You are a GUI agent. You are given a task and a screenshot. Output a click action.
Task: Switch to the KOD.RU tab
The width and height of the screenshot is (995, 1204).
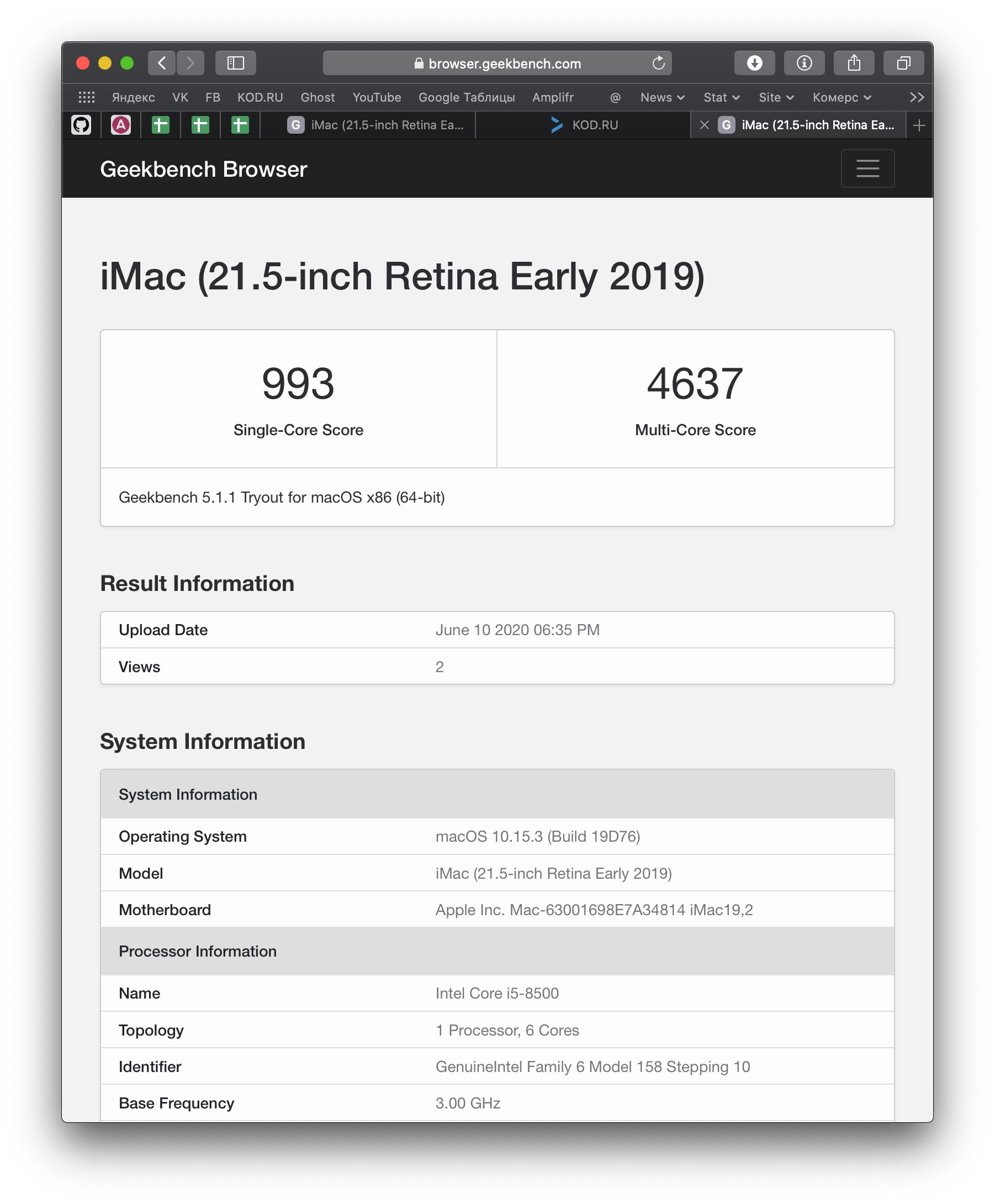click(x=585, y=125)
